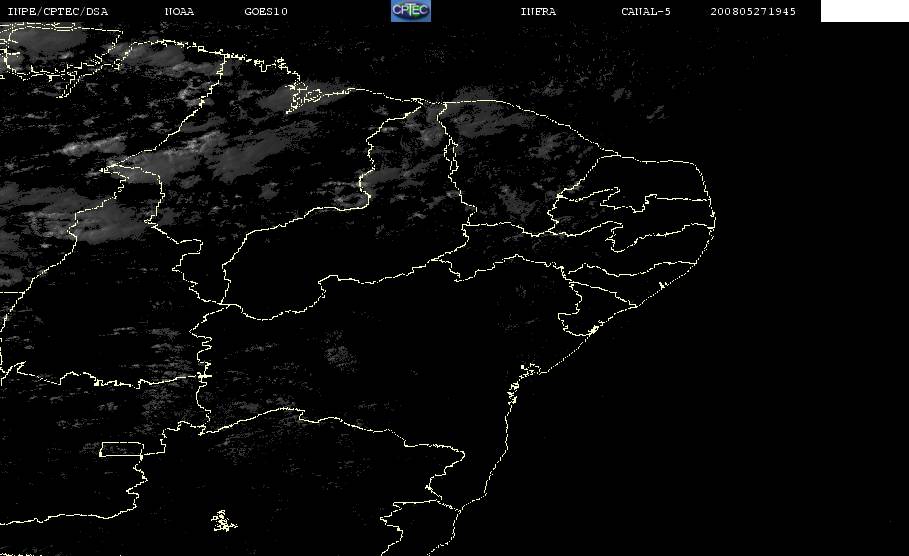The width and height of the screenshot is (909, 556).
Task: Click the INPE/CPTEC/DSA header text
Action: point(57,12)
